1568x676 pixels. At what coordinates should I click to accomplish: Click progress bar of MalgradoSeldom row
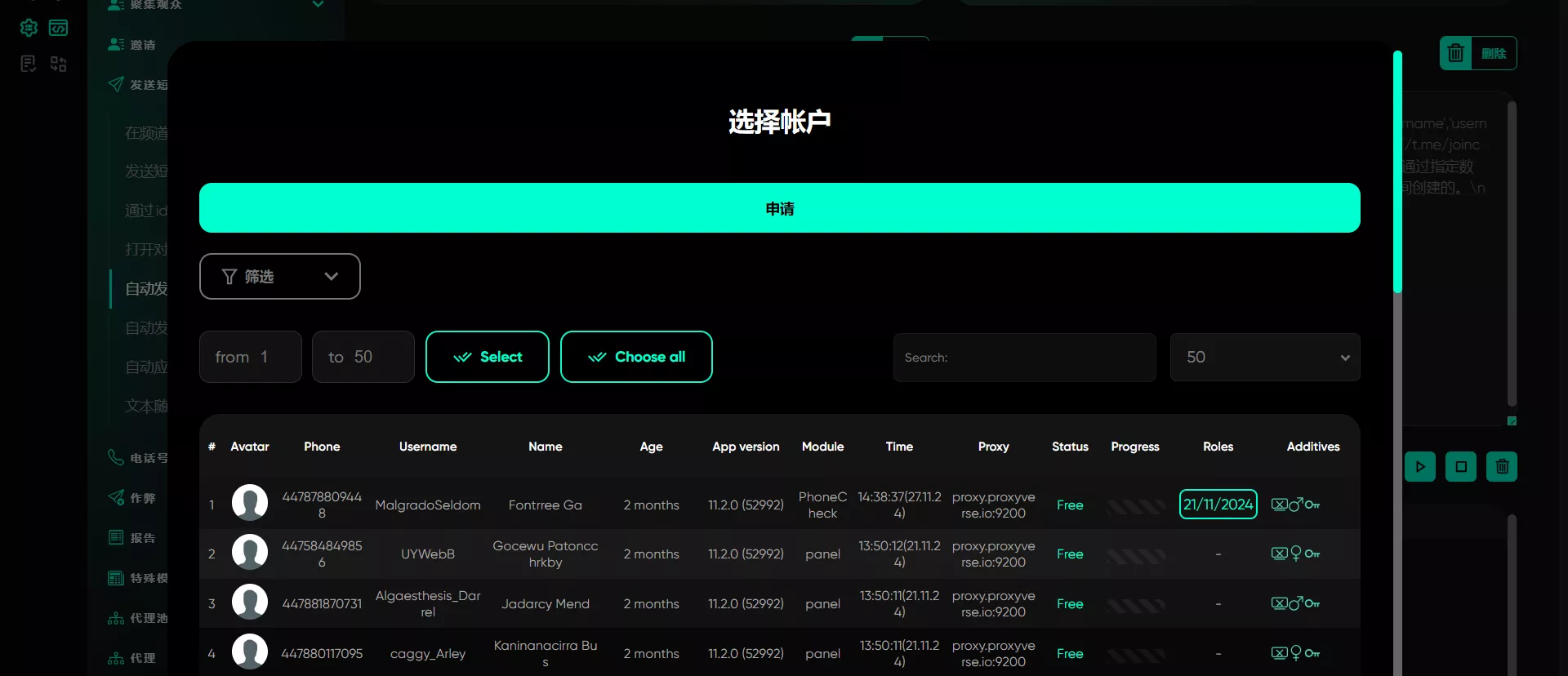tap(1135, 507)
